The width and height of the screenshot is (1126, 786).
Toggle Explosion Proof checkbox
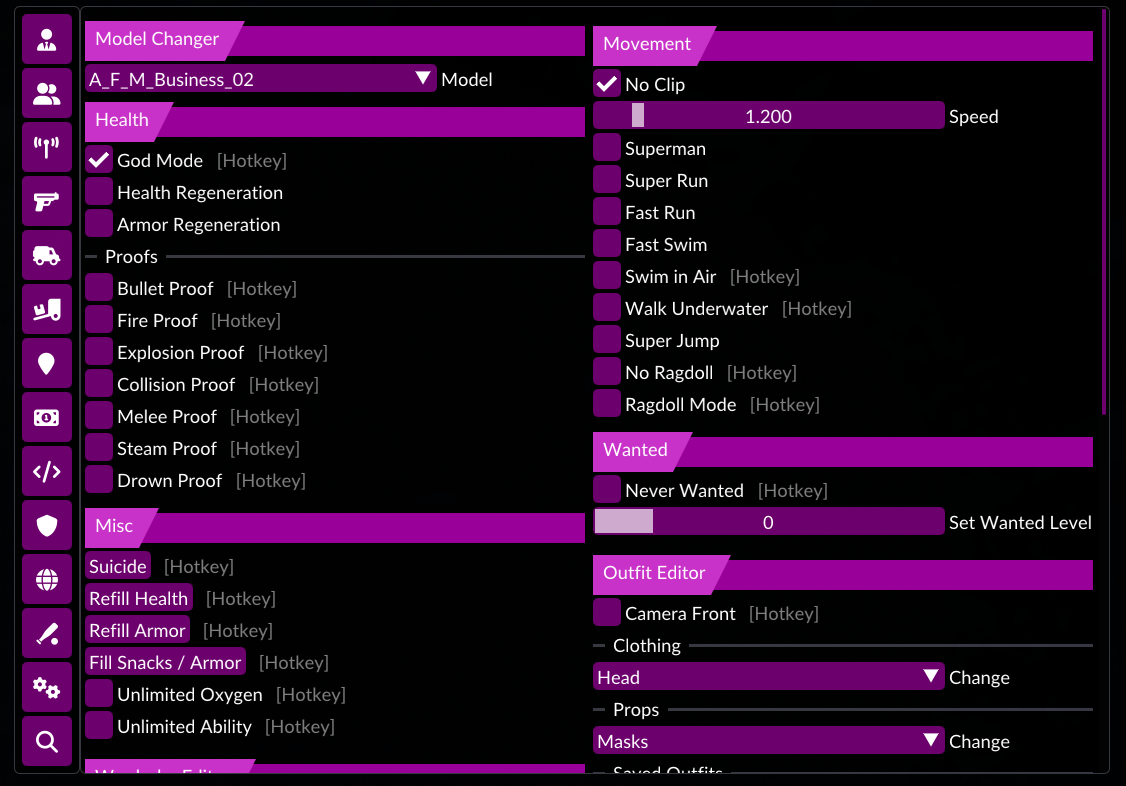(x=99, y=352)
